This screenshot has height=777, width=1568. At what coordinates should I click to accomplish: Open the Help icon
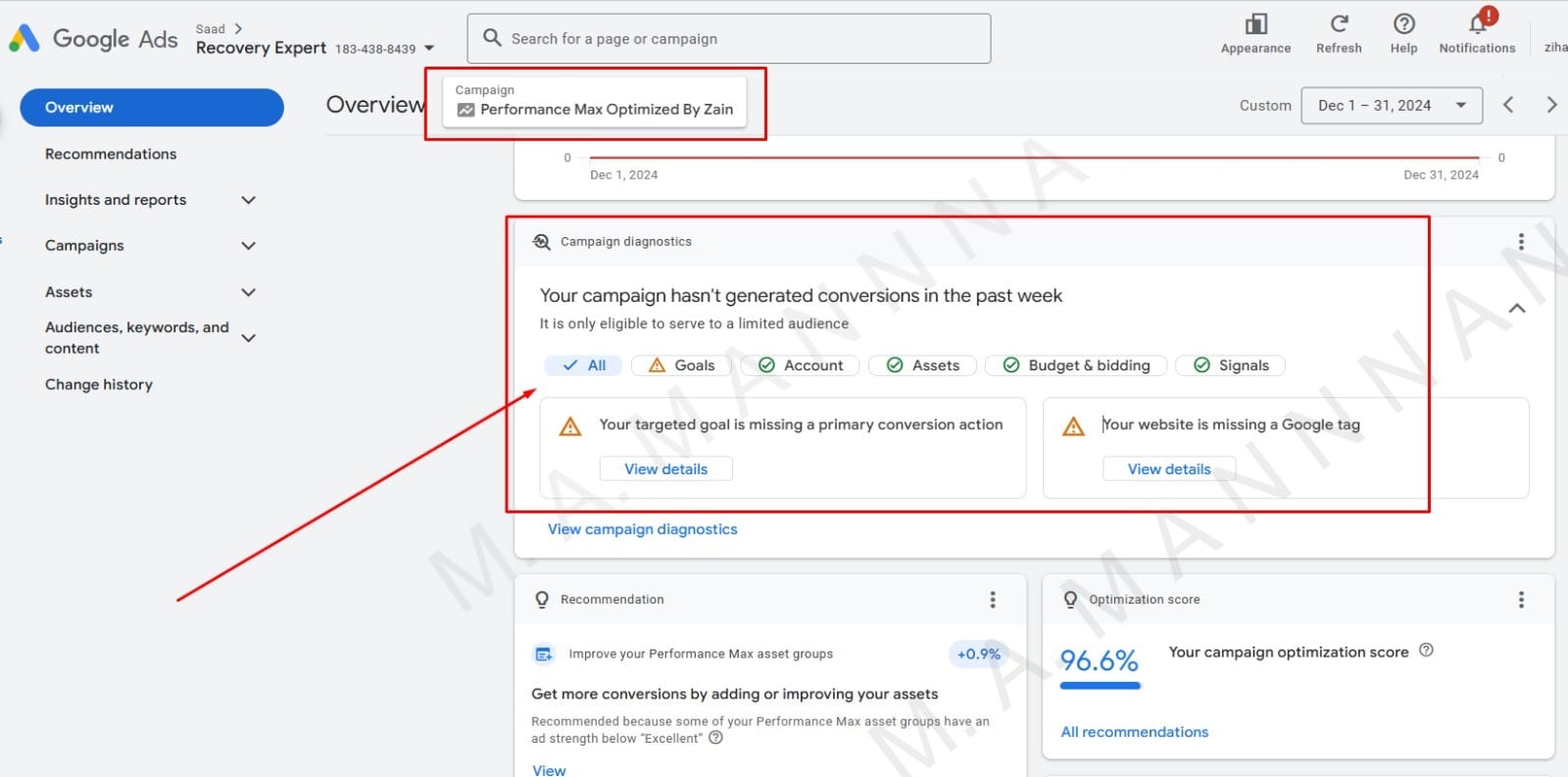pos(1403,24)
